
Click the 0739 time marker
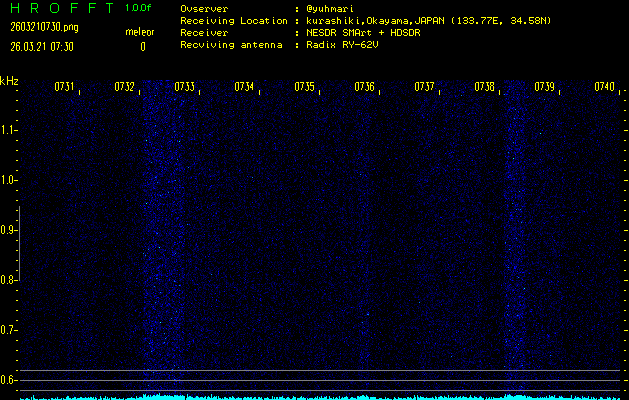click(x=544, y=87)
